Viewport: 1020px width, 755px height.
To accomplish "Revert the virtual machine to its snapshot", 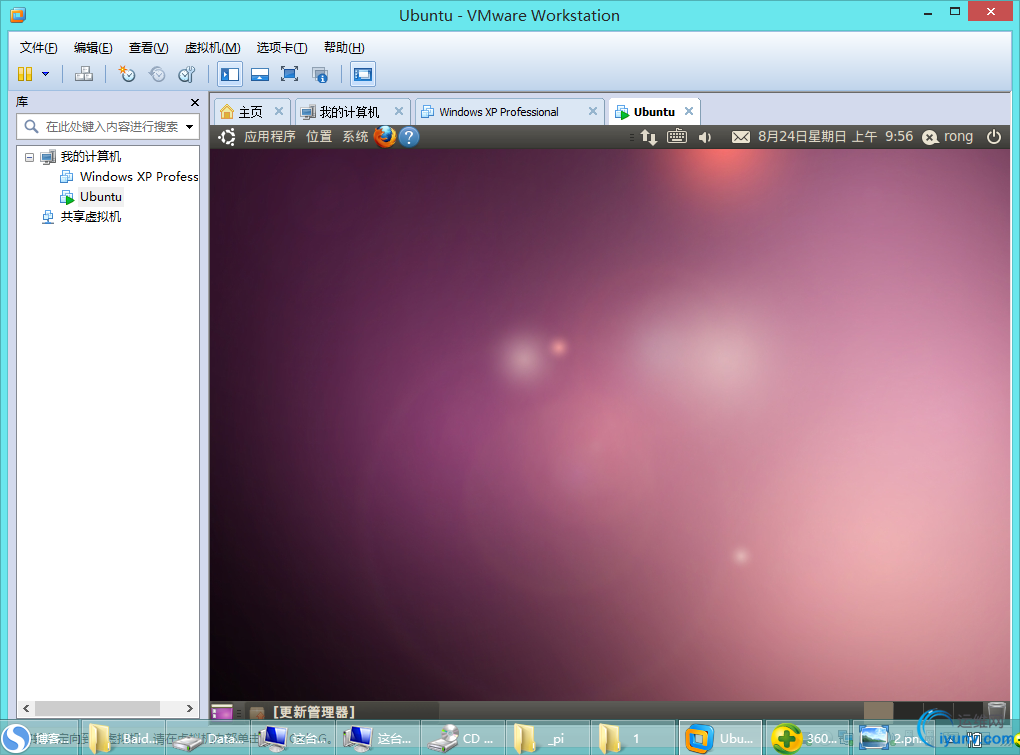I will (157, 74).
